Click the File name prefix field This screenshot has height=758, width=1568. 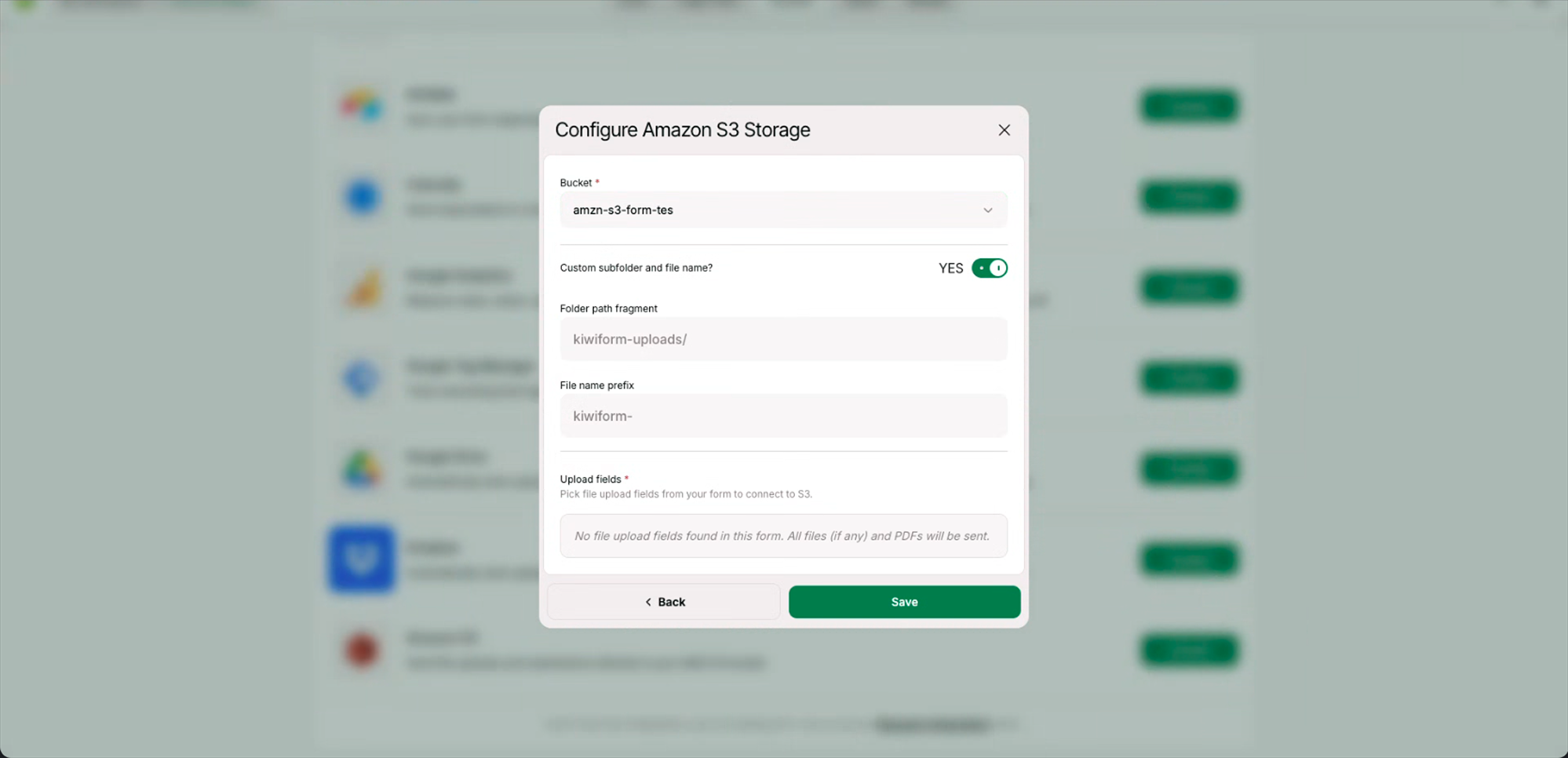coord(783,416)
